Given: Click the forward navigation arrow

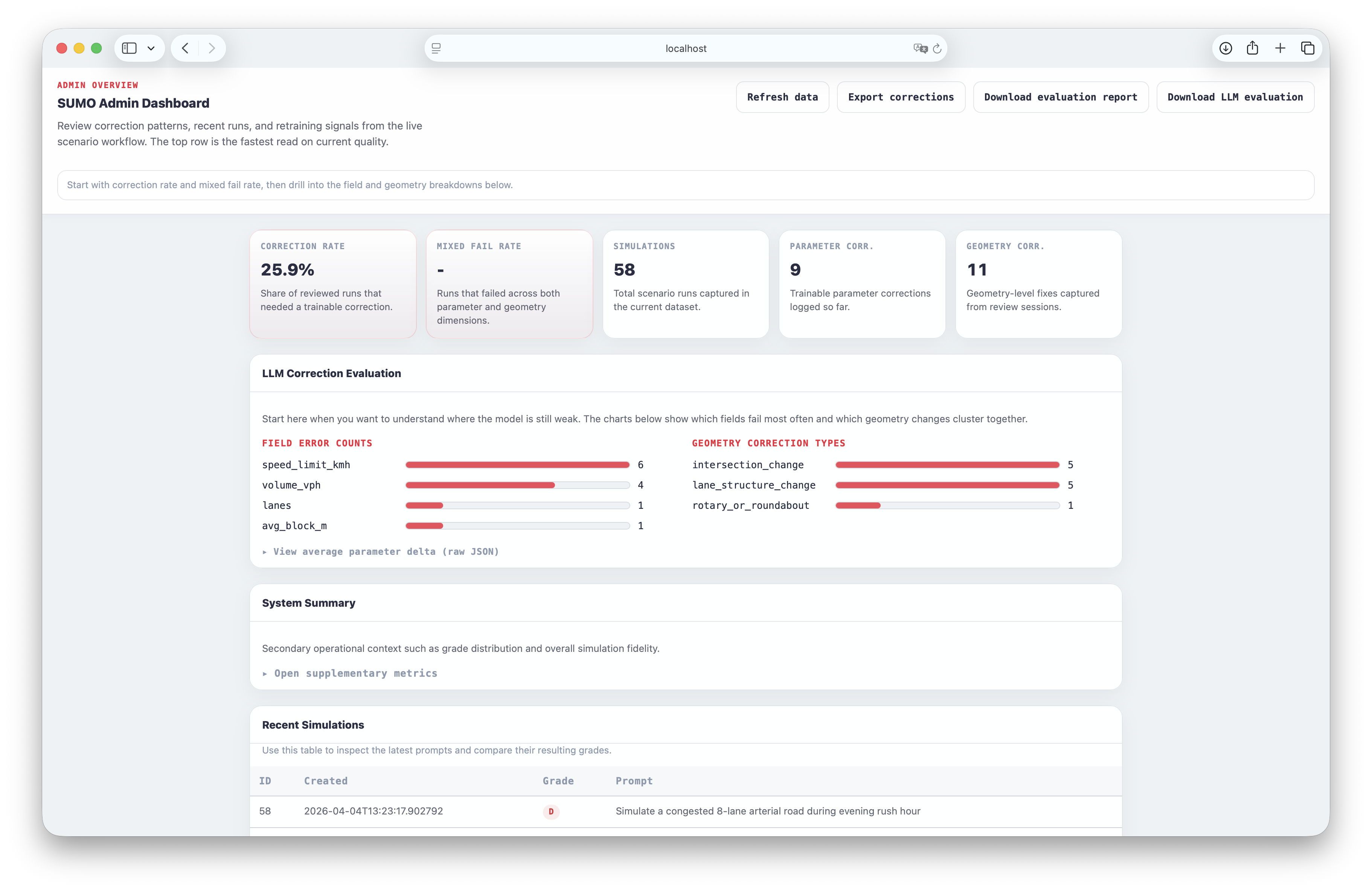Looking at the screenshot, I should (x=212, y=48).
